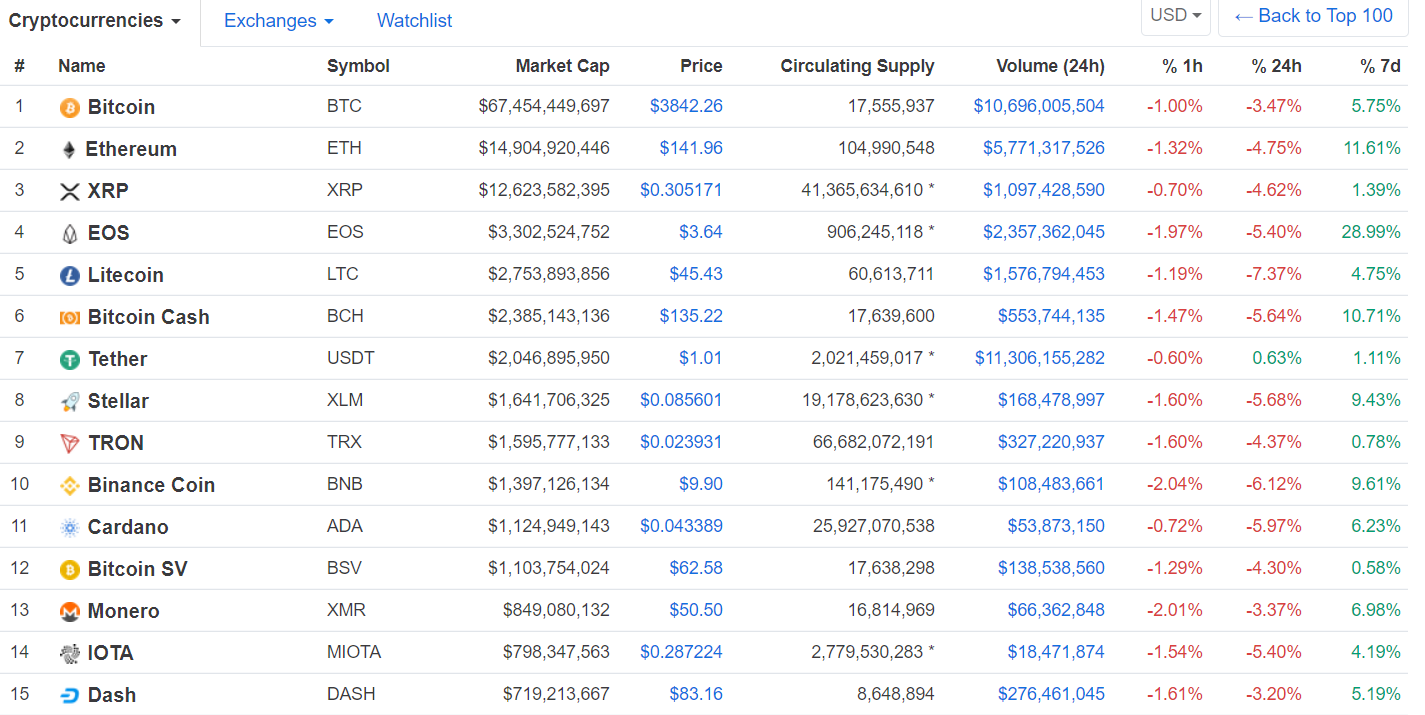The width and height of the screenshot is (1425, 715).
Task: Switch to the Watchlist tab
Action: click(414, 21)
